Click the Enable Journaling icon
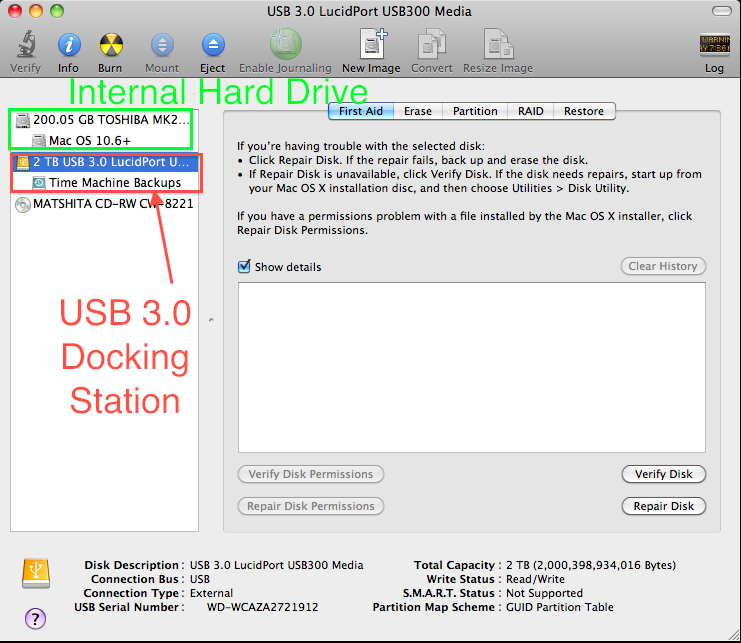 pyautogui.click(x=285, y=44)
